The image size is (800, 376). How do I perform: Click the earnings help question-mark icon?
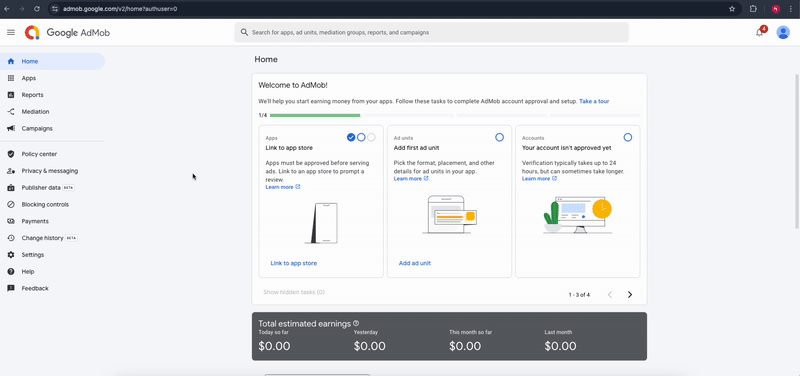point(356,323)
